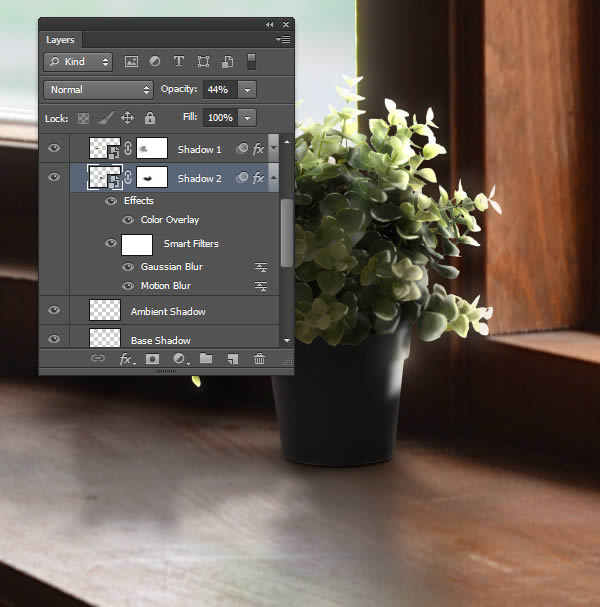Click the Gaussian Blur filter label
Image resolution: width=600 pixels, height=607 pixels.
point(171,267)
